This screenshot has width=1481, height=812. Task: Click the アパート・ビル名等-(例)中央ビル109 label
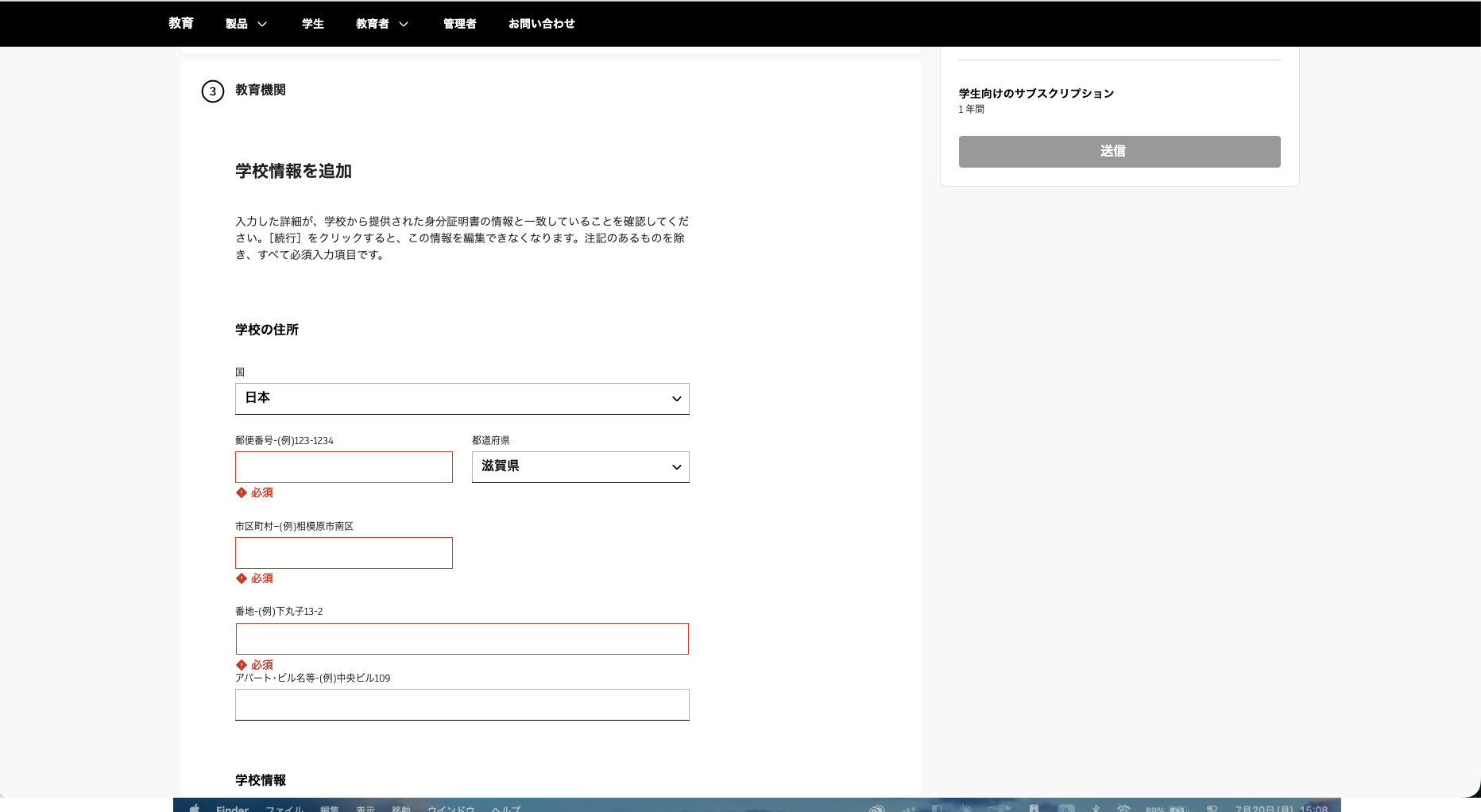[312, 678]
